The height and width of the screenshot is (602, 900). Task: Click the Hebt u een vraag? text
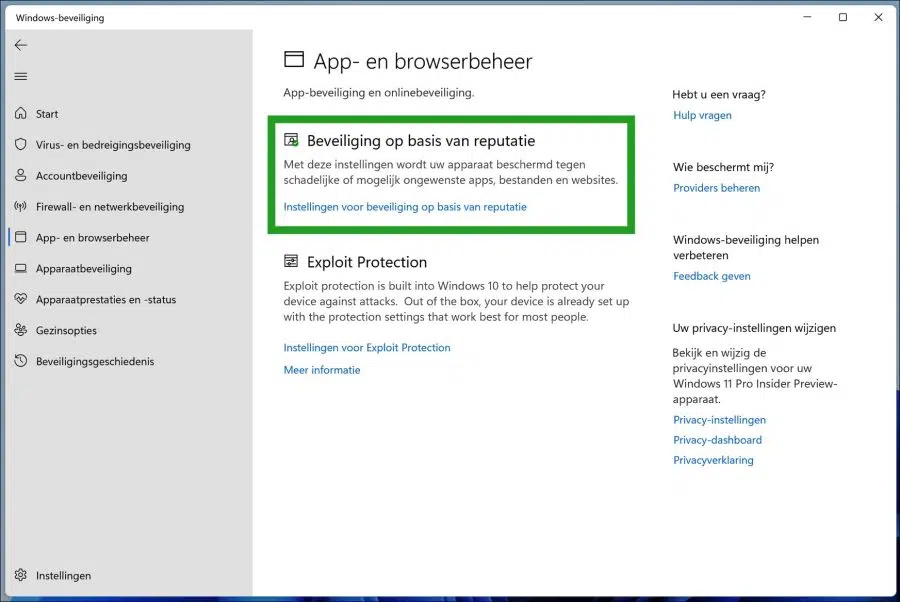719,95
